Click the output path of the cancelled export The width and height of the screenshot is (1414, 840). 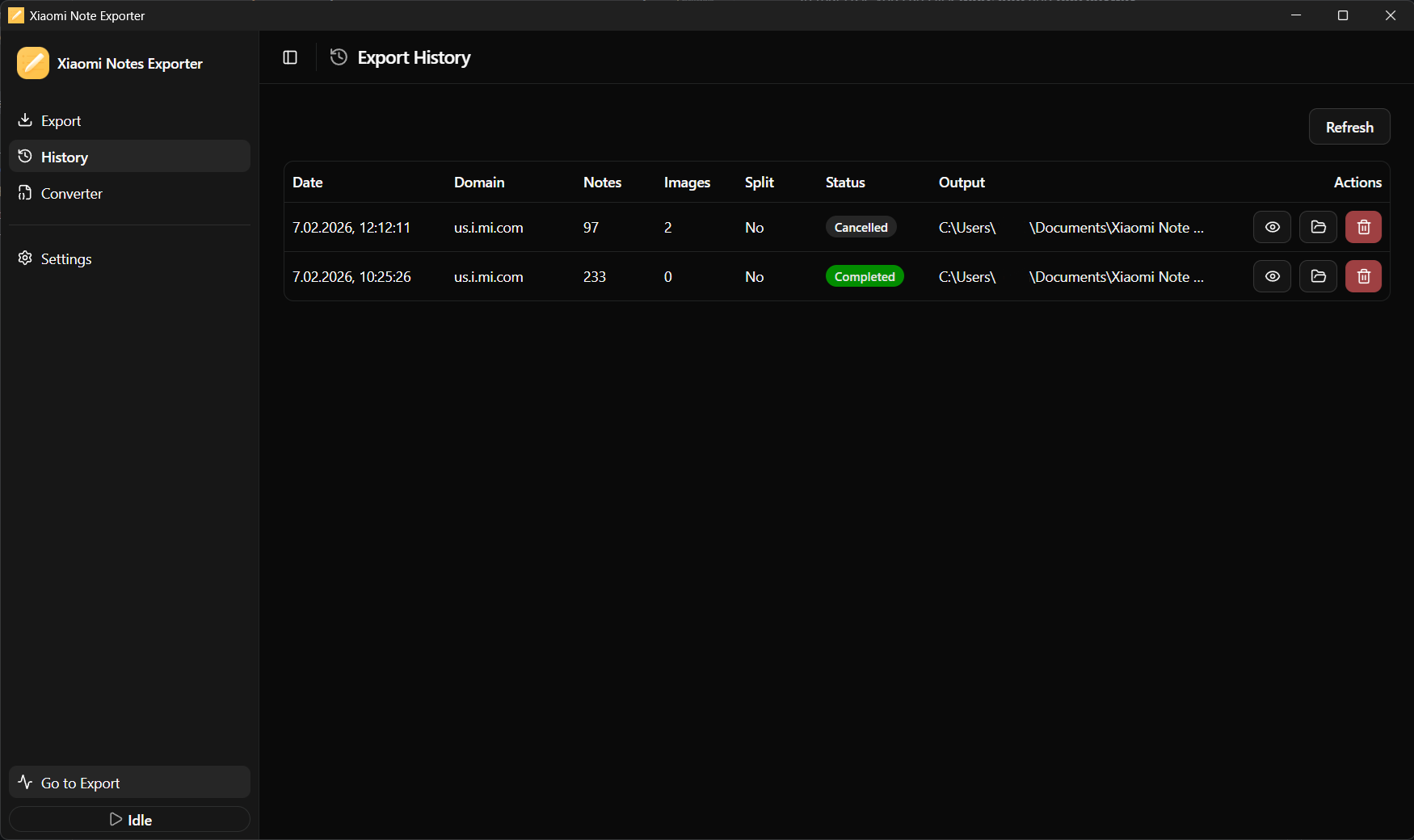(x=1071, y=228)
